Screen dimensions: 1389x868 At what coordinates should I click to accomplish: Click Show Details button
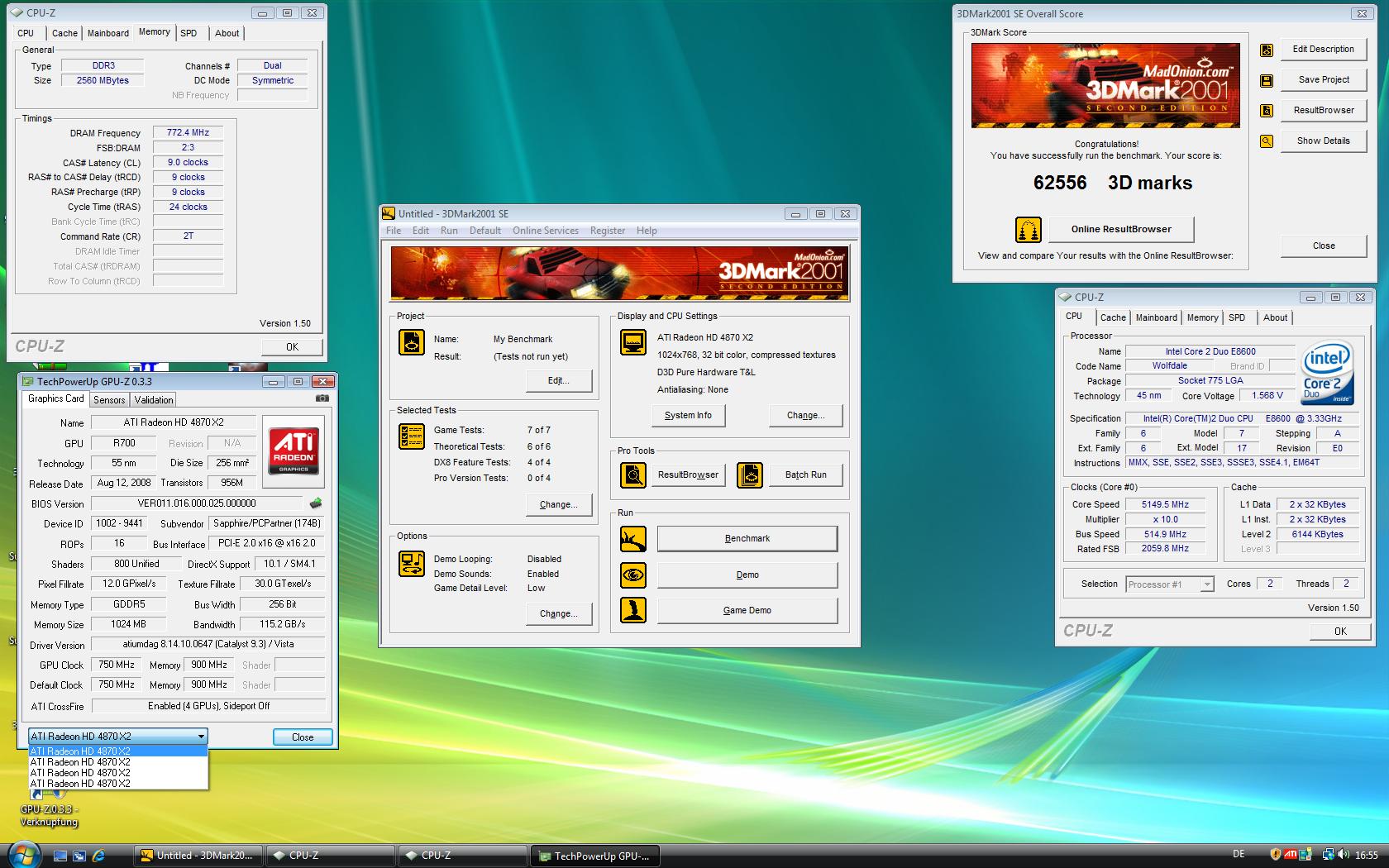coord(1323,141)
